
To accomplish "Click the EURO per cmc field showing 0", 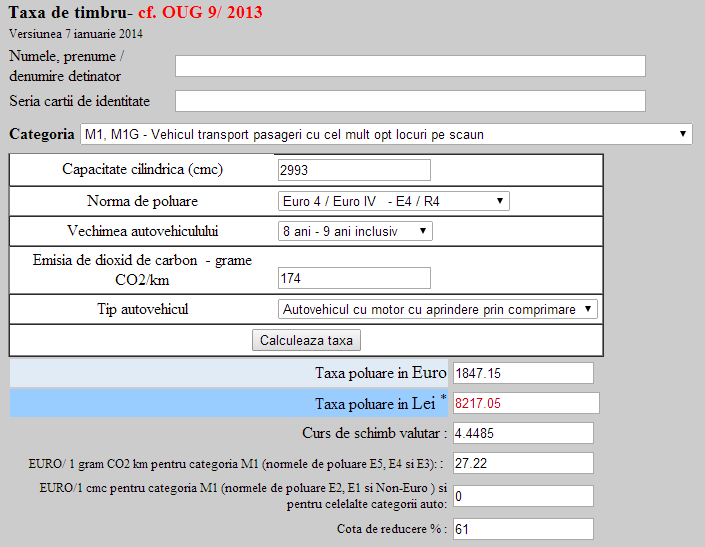I will tap(523, 496).
